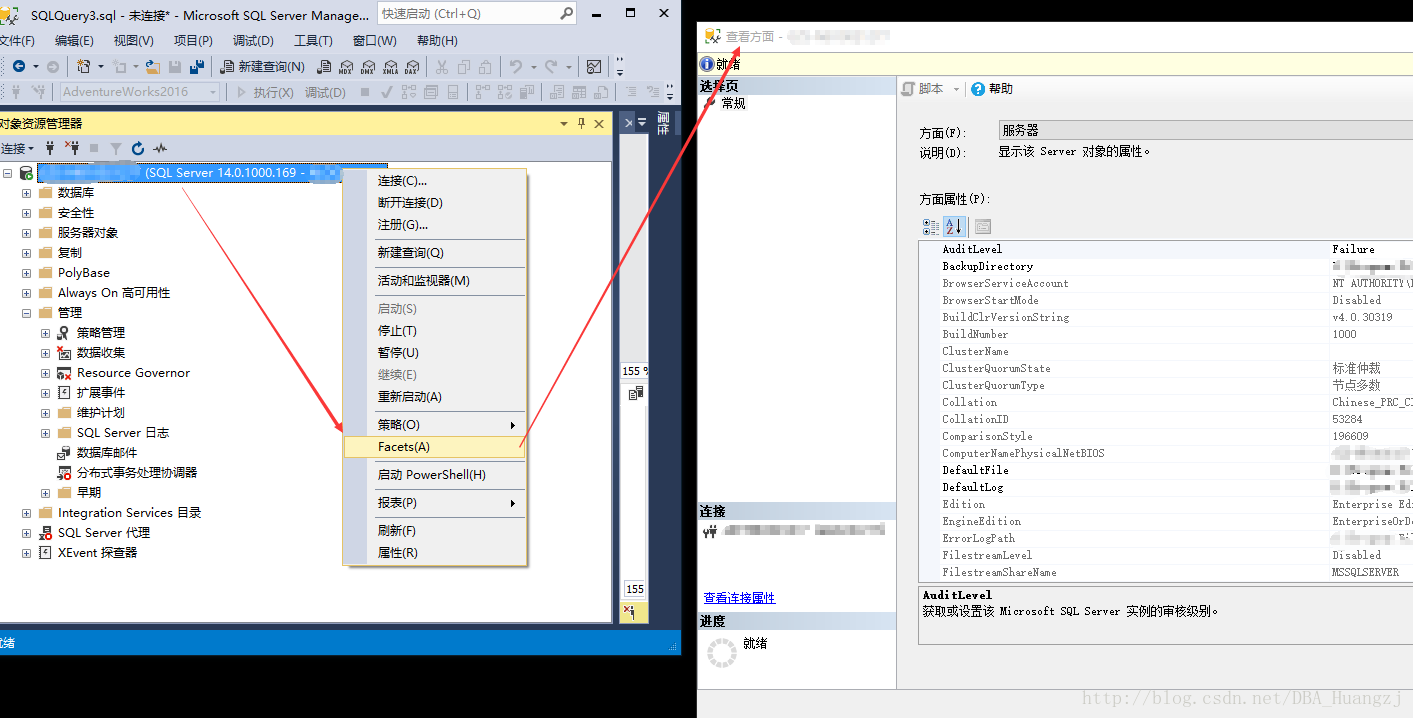
Task: Select the FilestreamLevel property row
Action: [1165, 555]
